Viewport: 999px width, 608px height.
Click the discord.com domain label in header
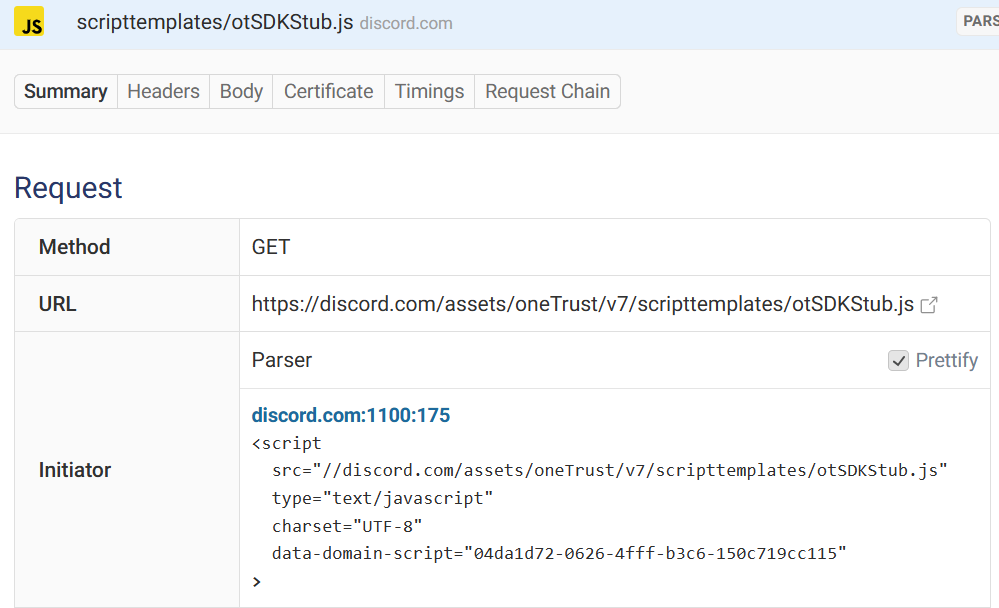[x=405, y=23]
